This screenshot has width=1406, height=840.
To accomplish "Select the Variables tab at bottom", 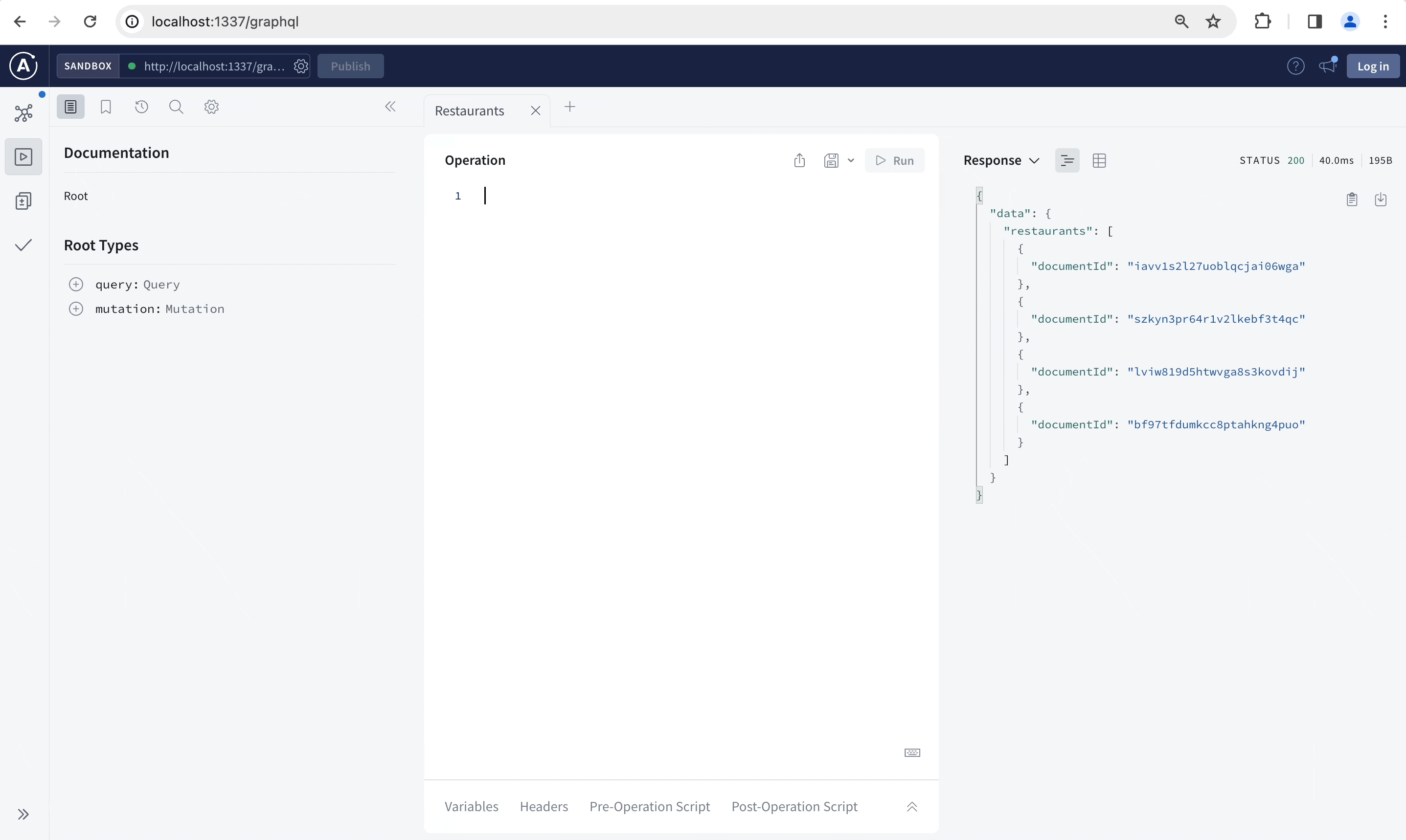I will 471,806.
